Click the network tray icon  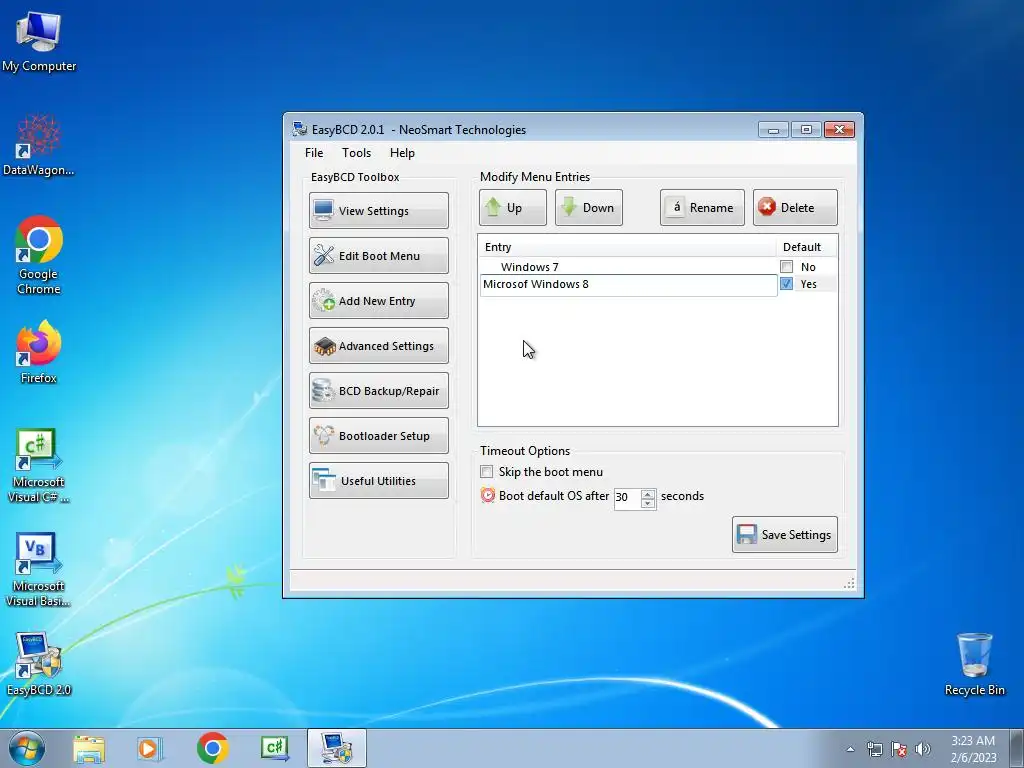pyautogui.click(x=874, y=749)
